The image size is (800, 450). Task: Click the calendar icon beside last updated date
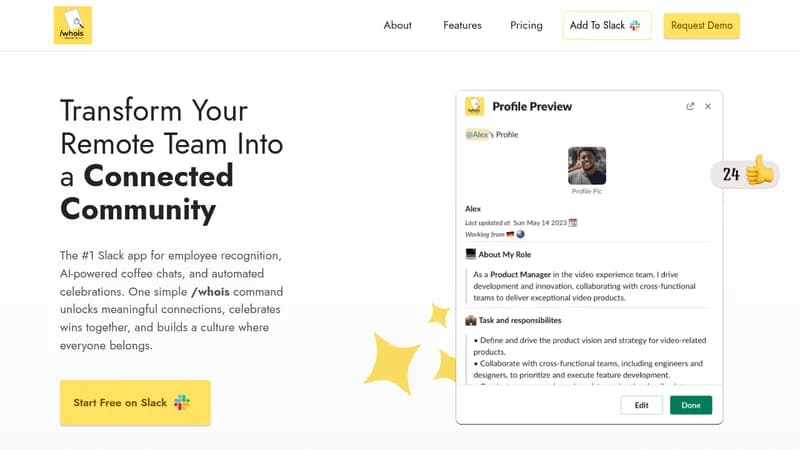573,222
